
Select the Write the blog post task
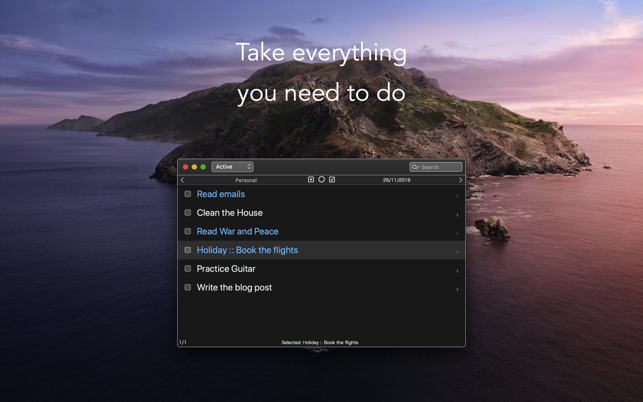[x=234, y=288]
